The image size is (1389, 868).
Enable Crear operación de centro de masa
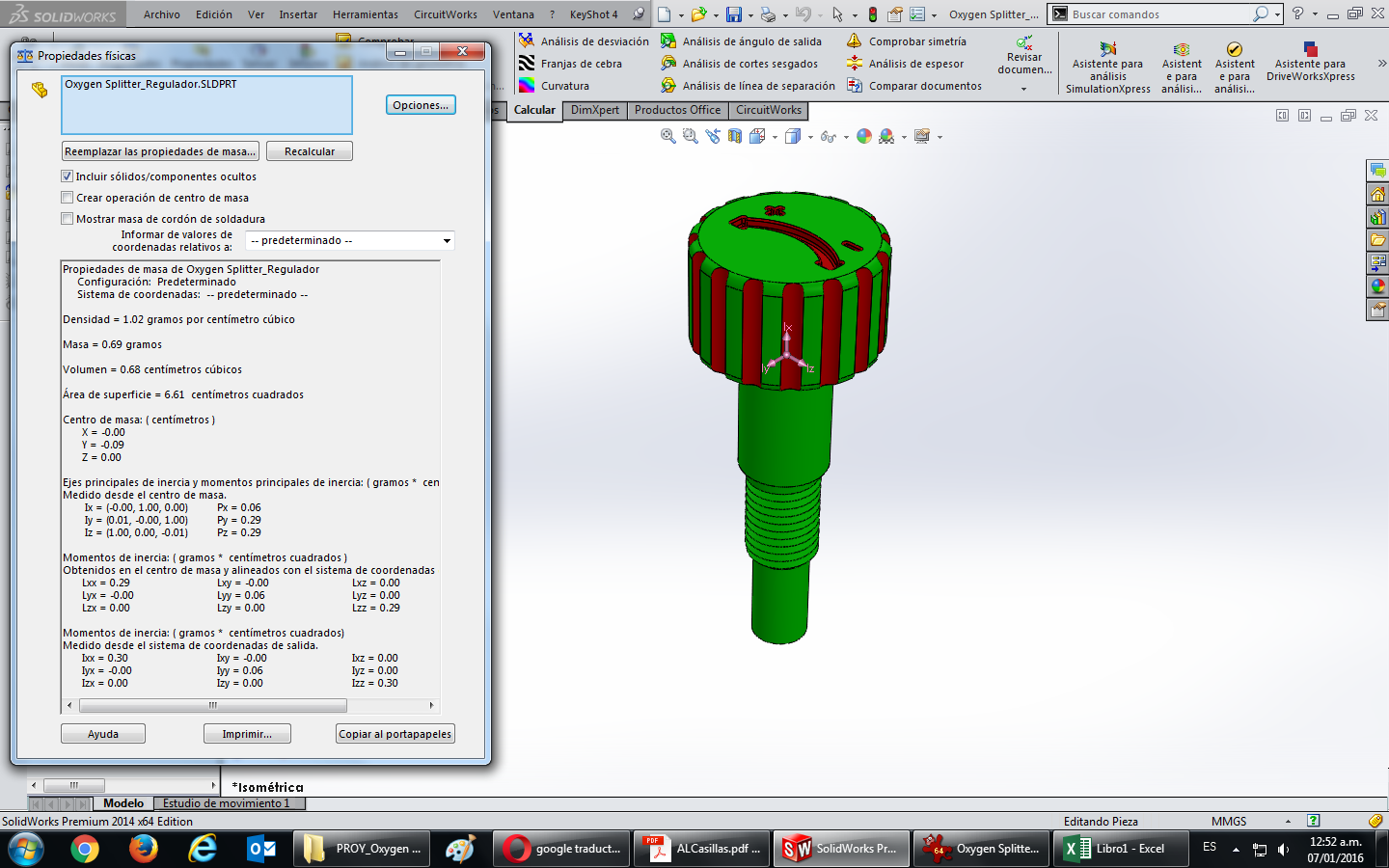(x=68, y=198)
